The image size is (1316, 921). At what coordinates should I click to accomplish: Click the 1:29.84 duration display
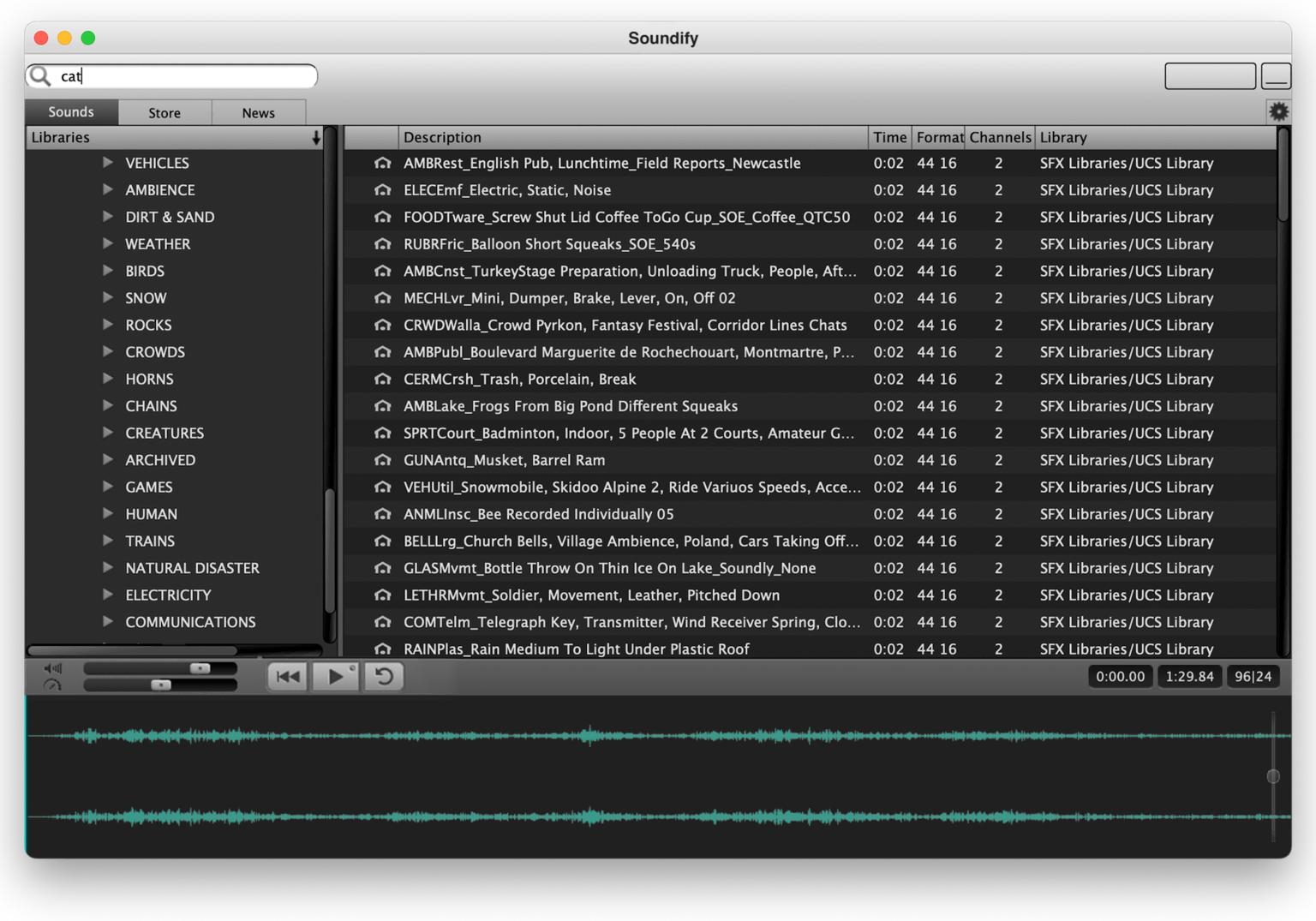coord(1189,676)
